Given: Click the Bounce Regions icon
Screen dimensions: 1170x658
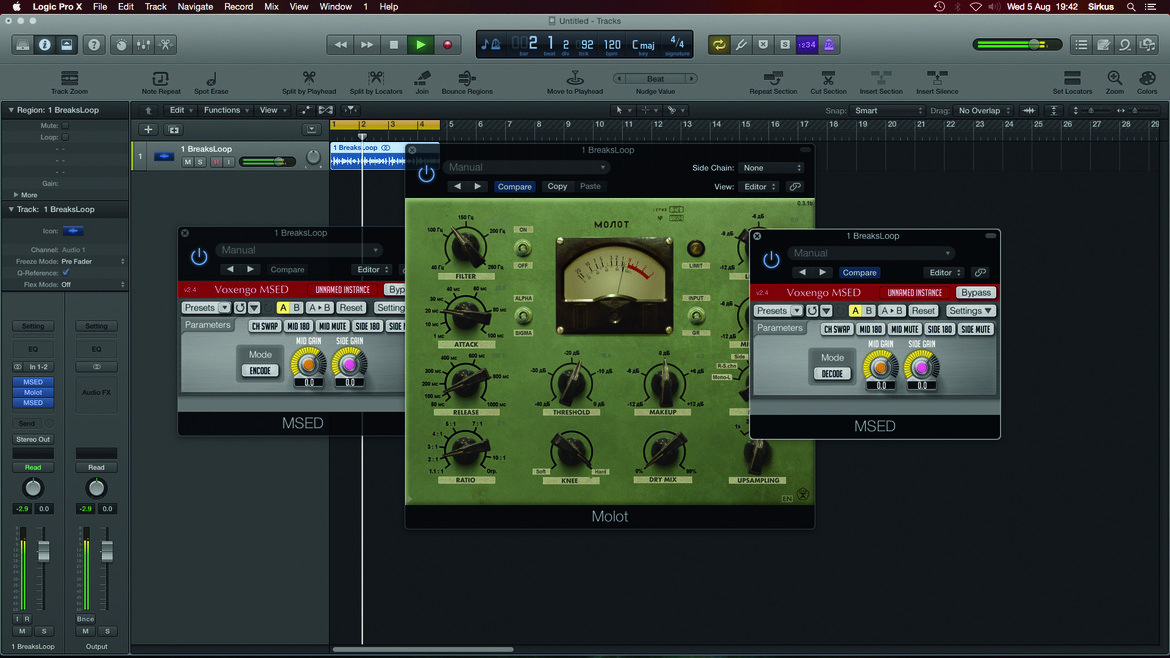Looking at the screenshot, I should (x=467, y=78).
